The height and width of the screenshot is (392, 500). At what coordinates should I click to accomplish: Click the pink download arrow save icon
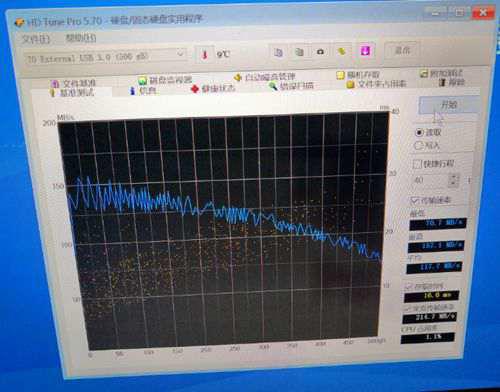point(365,51)
